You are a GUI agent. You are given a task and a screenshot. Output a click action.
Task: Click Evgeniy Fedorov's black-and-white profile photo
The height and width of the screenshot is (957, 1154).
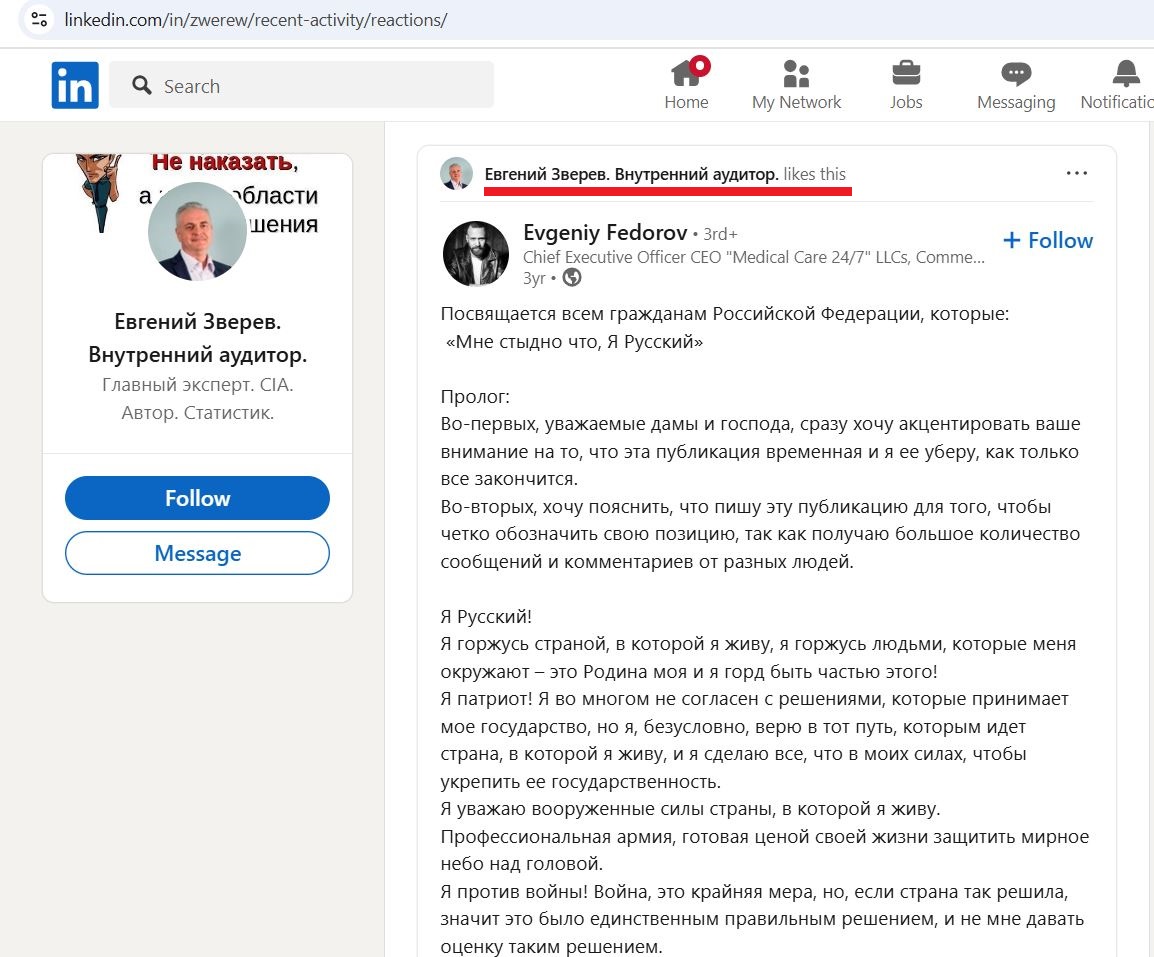475,253
